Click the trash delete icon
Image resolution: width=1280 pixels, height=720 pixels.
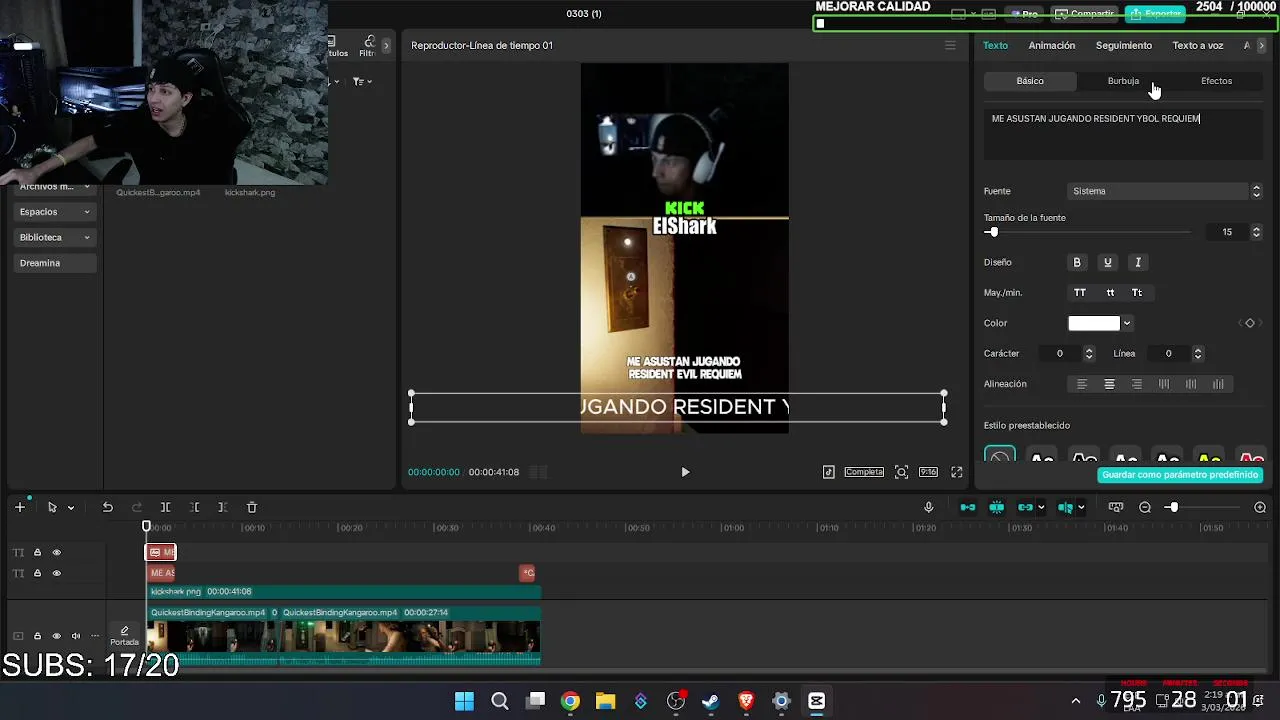(252, 507)
